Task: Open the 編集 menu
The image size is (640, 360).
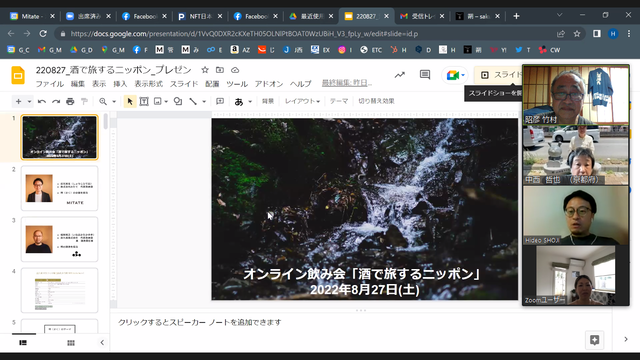Action: [78, 84]
